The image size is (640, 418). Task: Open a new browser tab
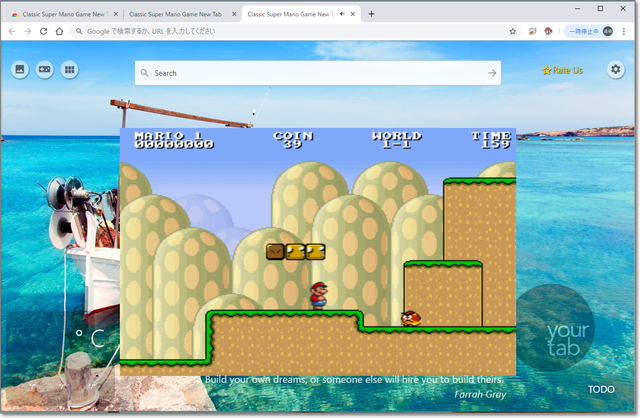pos(372,14)
